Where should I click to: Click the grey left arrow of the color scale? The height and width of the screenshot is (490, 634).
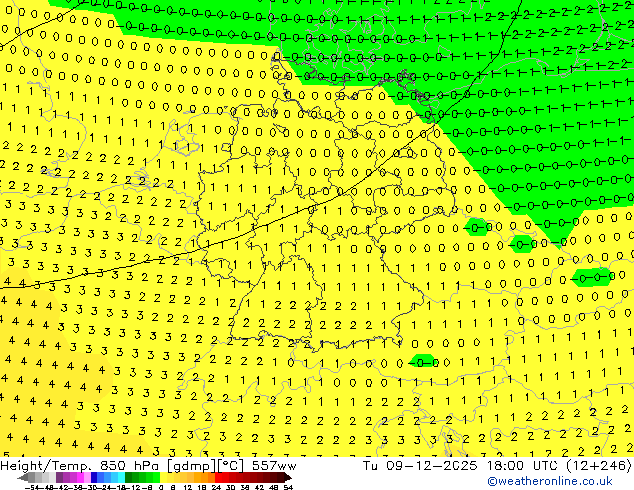click(23, 478)
